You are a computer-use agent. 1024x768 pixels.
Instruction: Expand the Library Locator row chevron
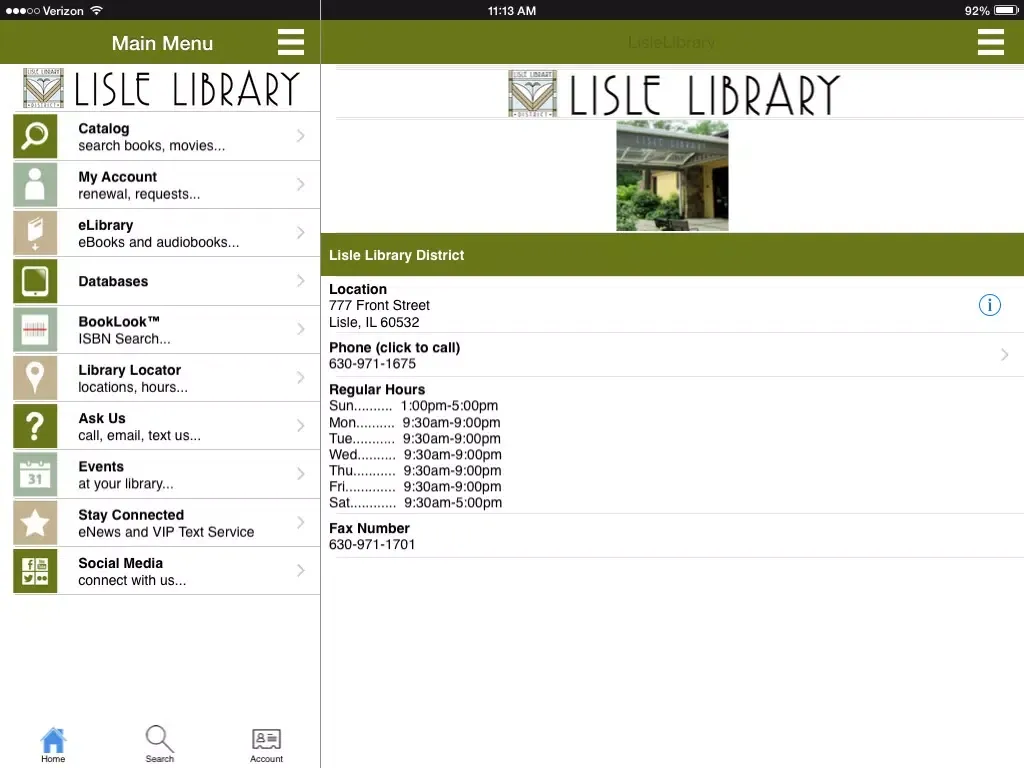click(x=300, y=377)
